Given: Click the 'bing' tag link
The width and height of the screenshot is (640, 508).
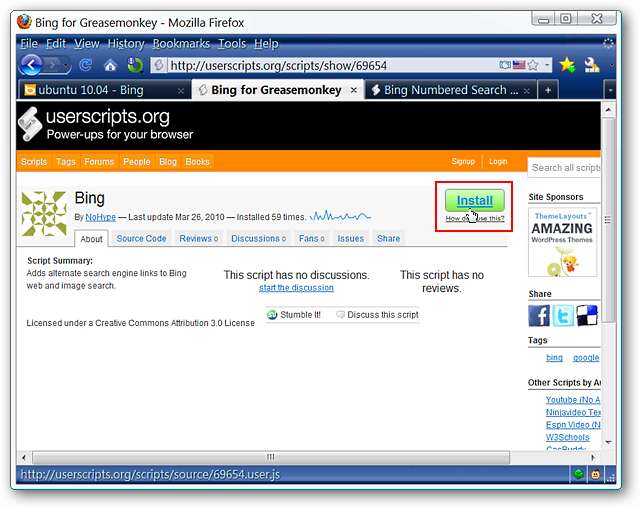Looking at the screenshot, I should [554, 358].
